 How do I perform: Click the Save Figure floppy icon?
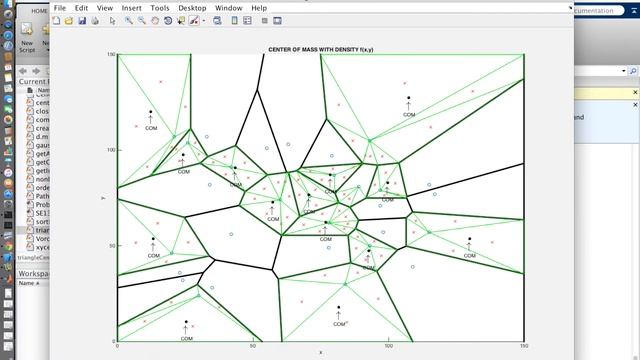tap(82, 20)
